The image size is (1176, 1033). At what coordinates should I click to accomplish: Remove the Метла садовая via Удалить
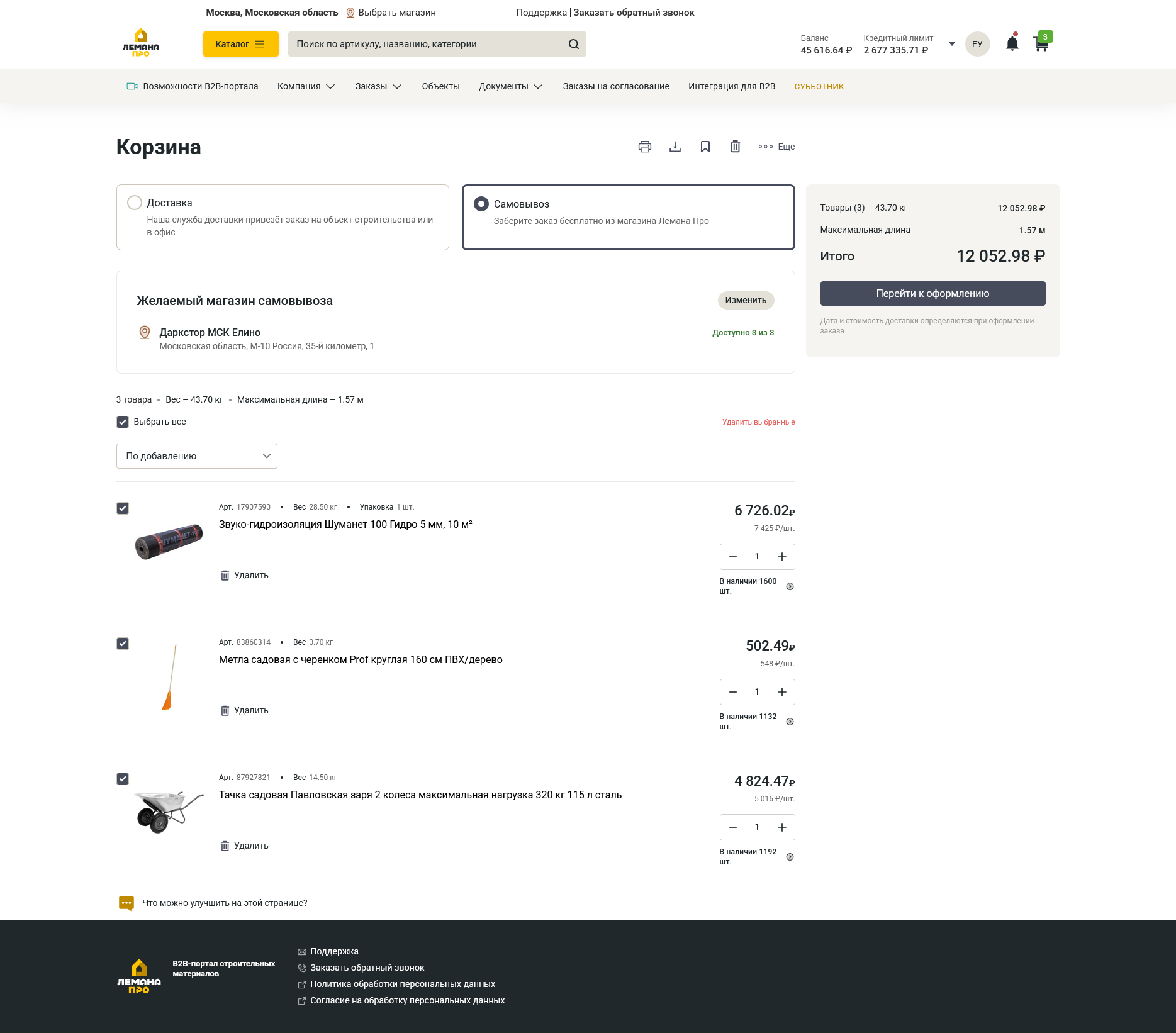244,710
